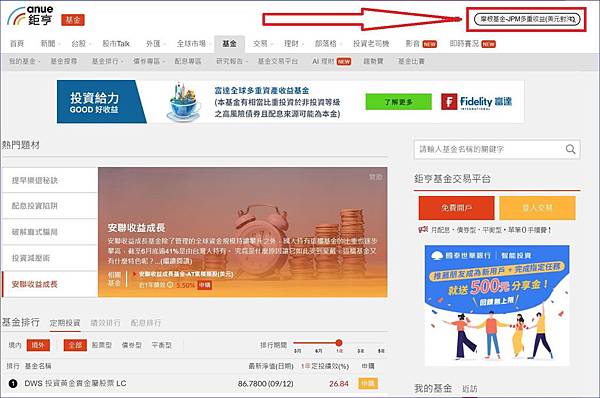Viewport: 600px width, 398px height.
Task: Expand the 新聞 menu in the main navigation
Action: tap(50, 44)
